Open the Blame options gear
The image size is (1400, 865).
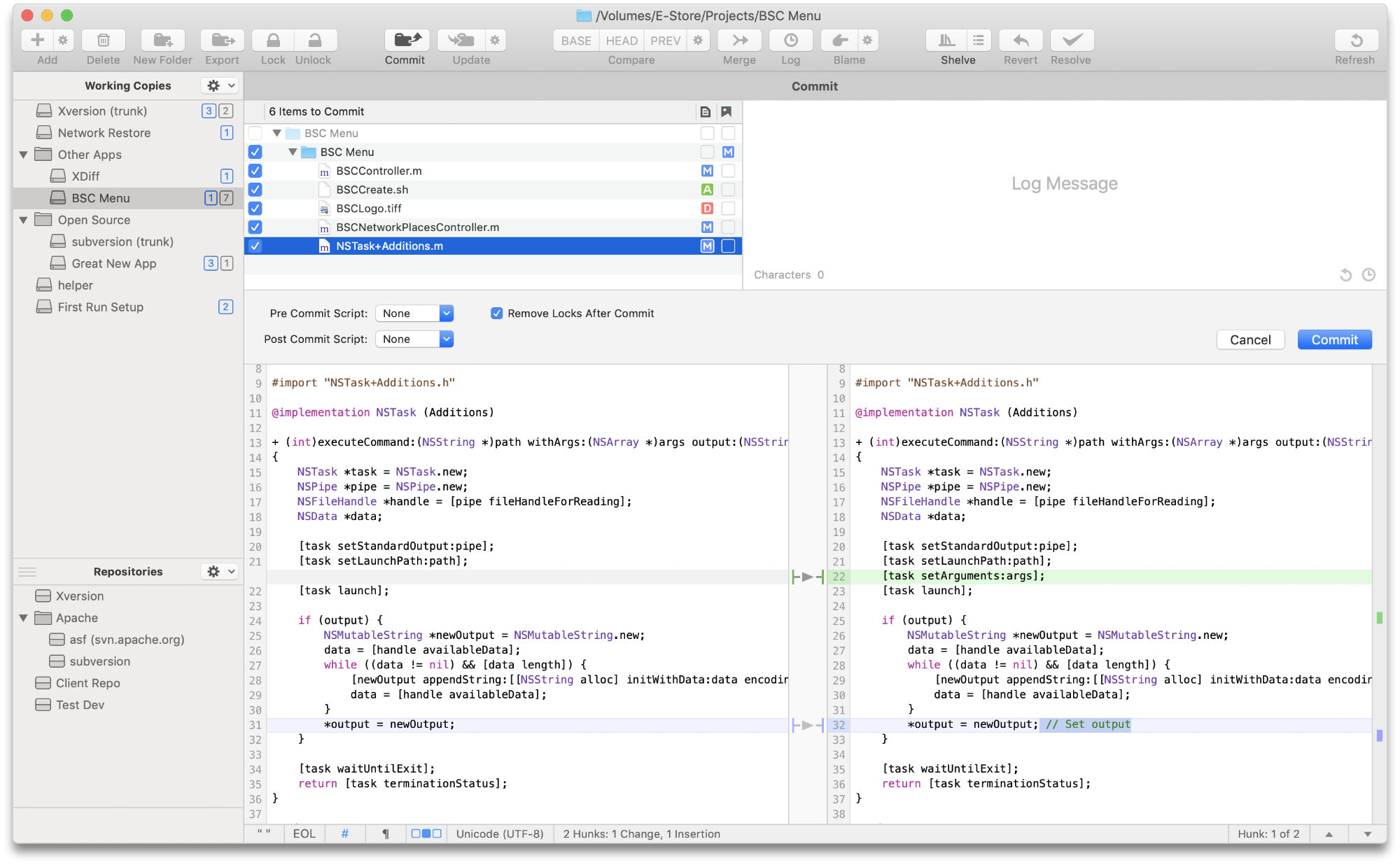click(868, 41)
